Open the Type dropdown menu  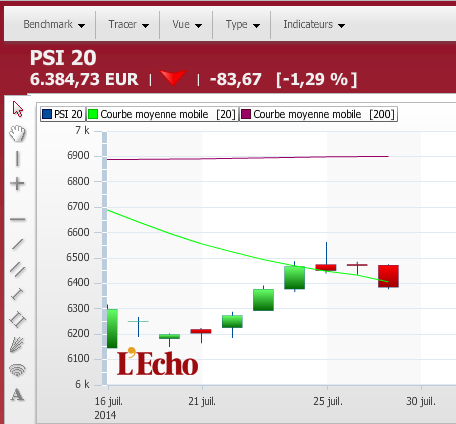(x=243, y=24)
